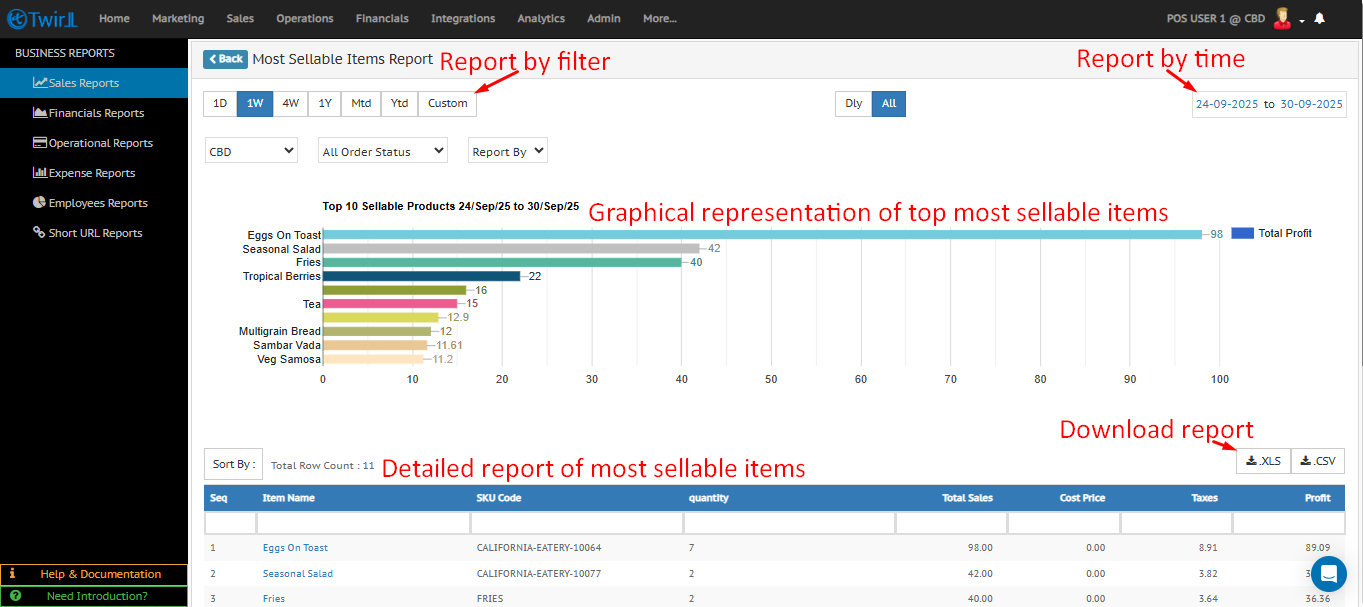Download report as .XLS file
The image size is (1363, 607).
(1263, 461)
